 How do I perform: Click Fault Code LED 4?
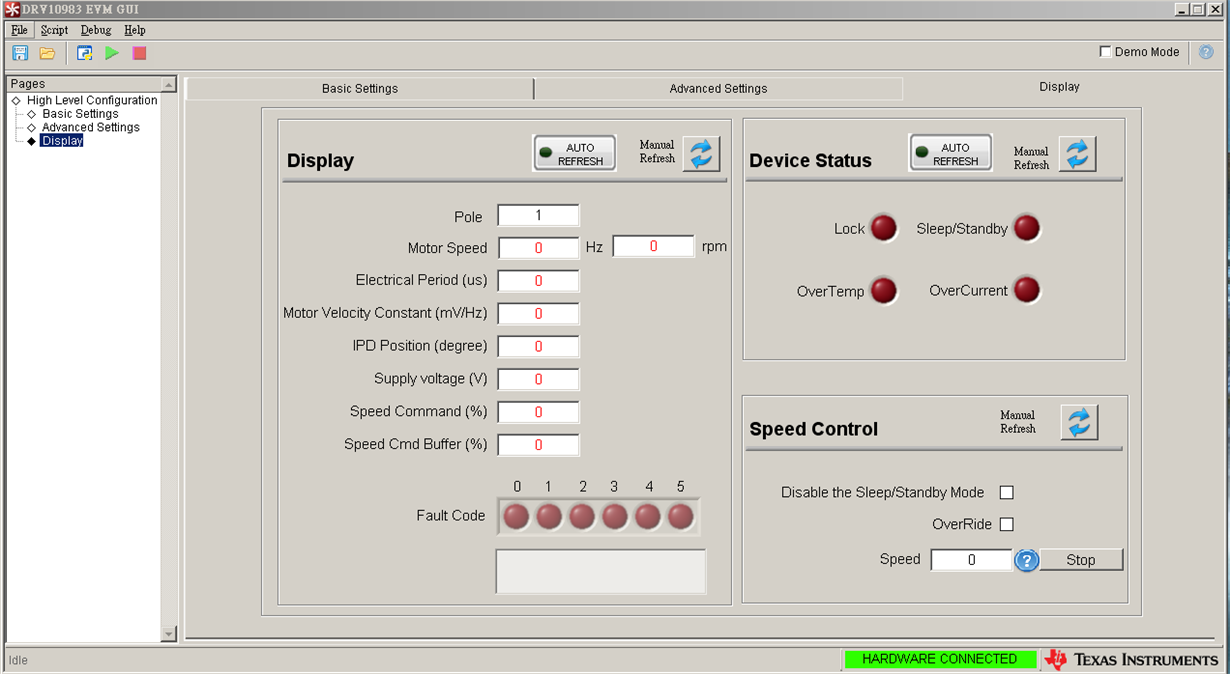648,516
